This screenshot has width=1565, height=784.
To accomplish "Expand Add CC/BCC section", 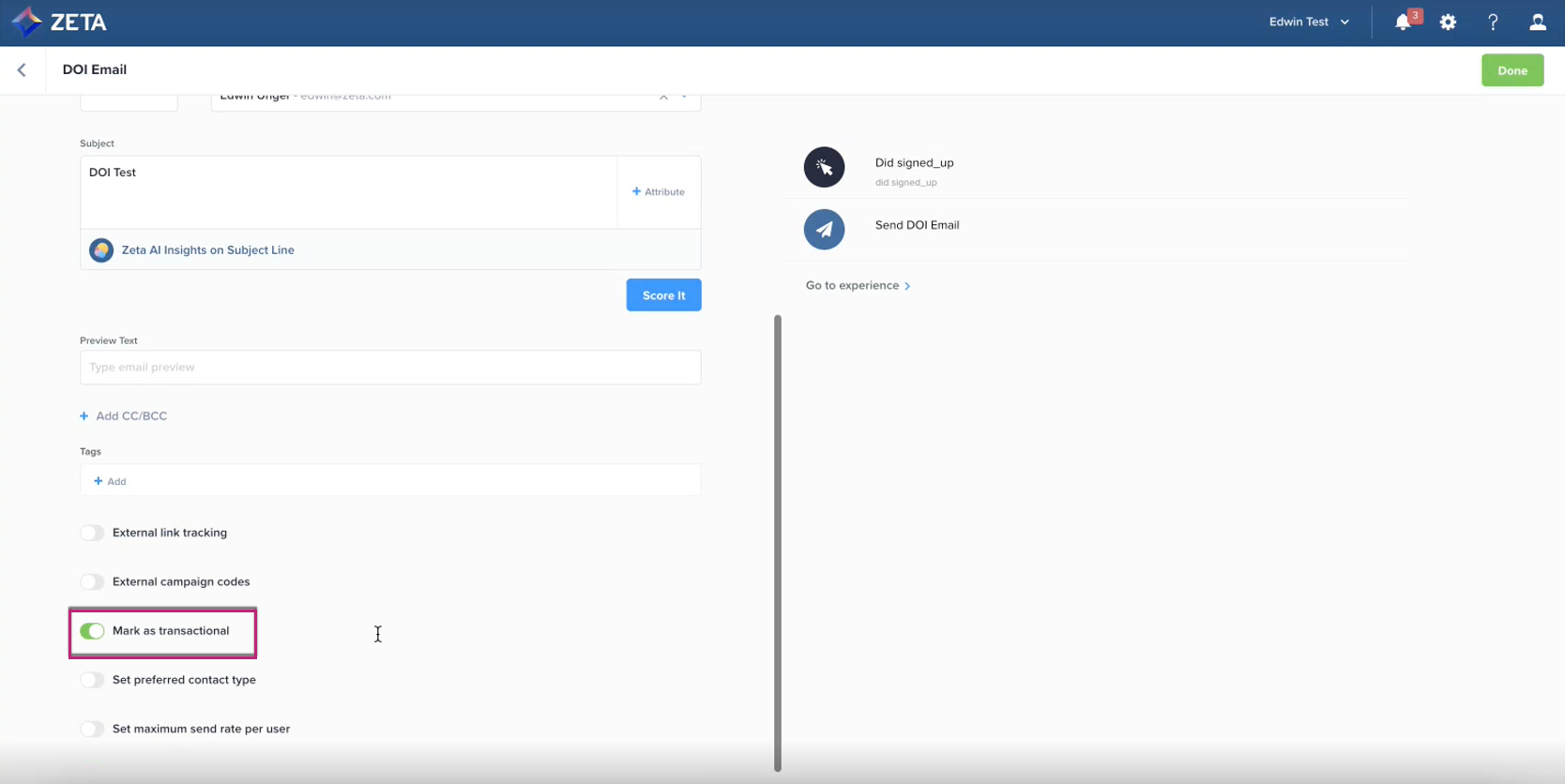I will (124, 416).
